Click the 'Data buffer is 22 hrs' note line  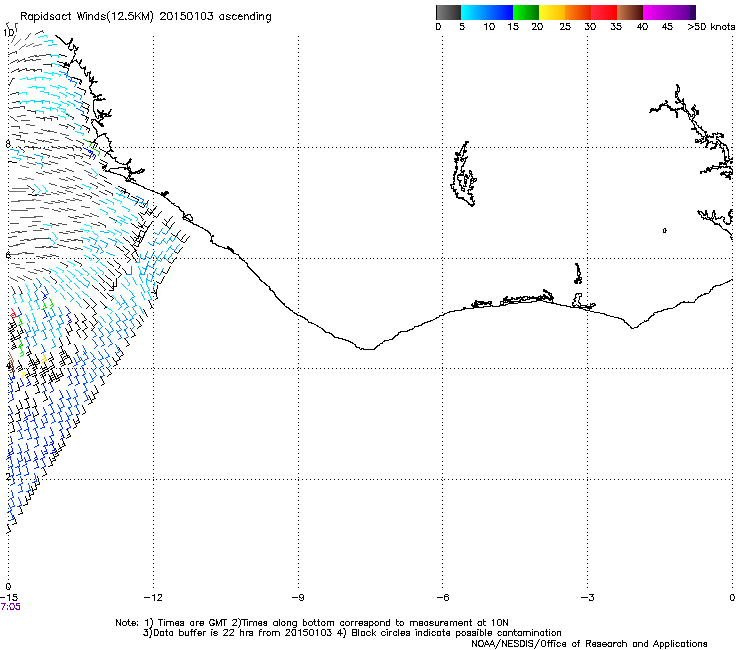point(352,633)
